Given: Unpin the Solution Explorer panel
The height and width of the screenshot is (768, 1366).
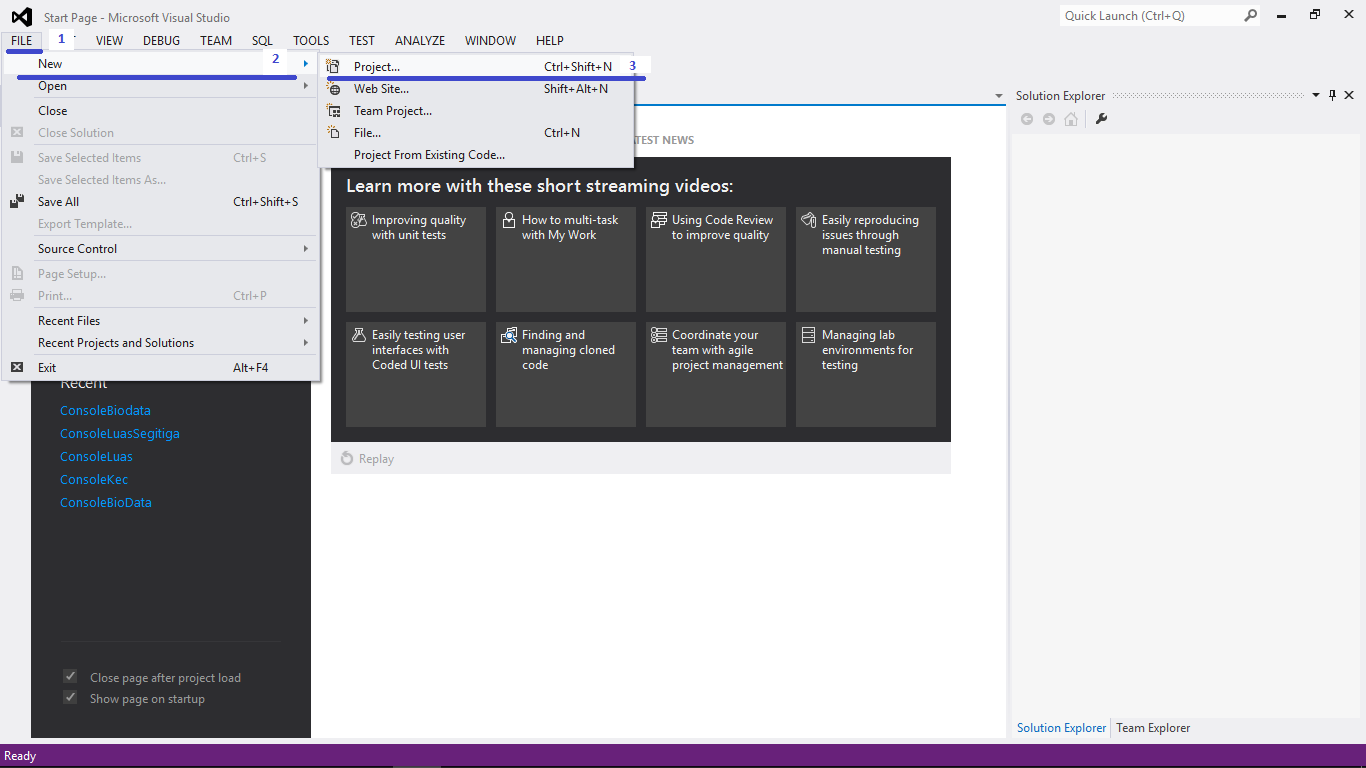Looking at the screenshot, I should [x=1332, y=95].
